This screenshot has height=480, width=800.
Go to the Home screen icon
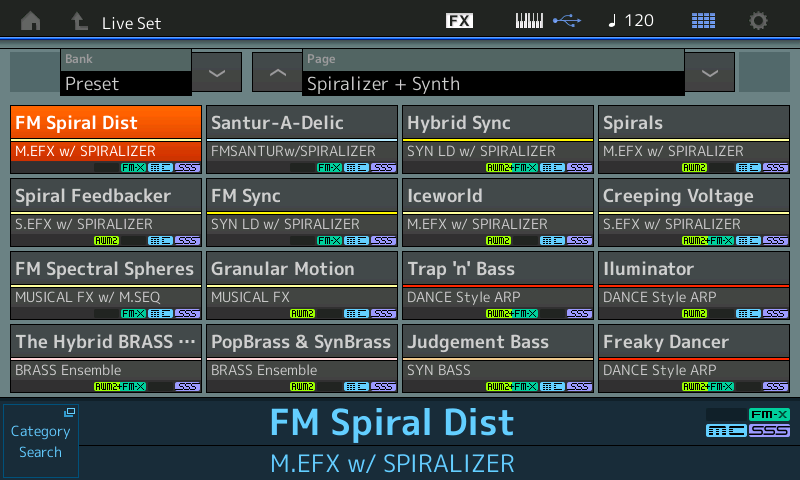coord(31,21)
